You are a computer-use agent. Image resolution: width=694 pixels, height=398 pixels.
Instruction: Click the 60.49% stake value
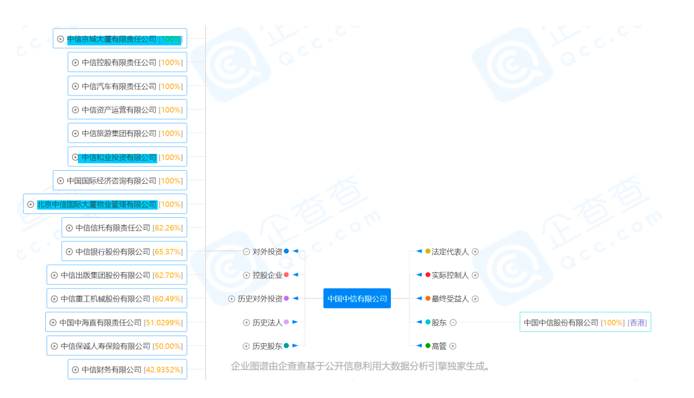168,299
